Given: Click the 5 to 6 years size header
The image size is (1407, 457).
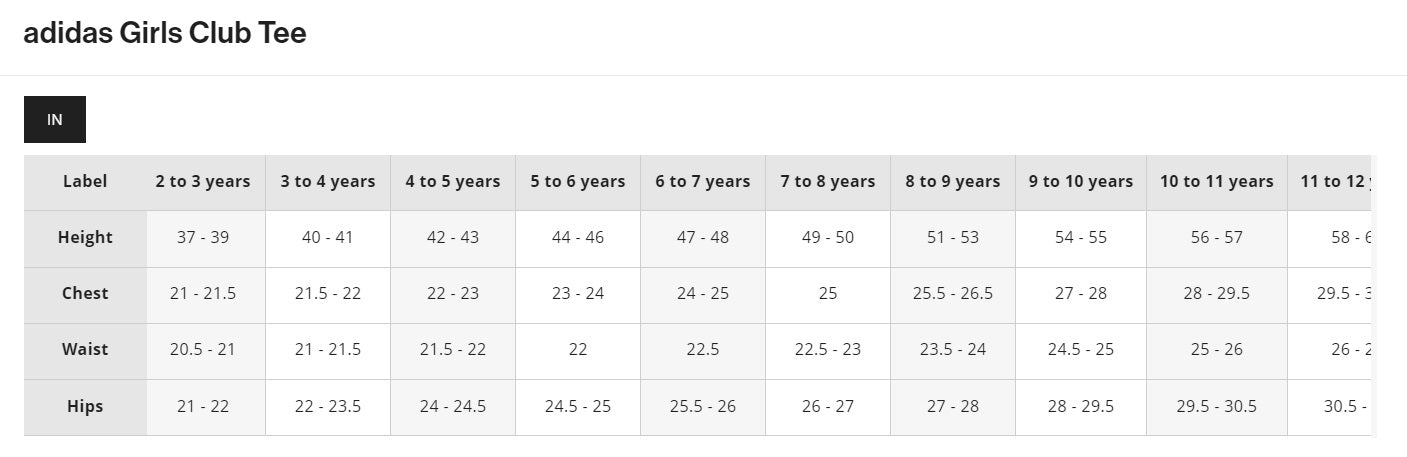Looking at the screenshot, I should 578,181.
